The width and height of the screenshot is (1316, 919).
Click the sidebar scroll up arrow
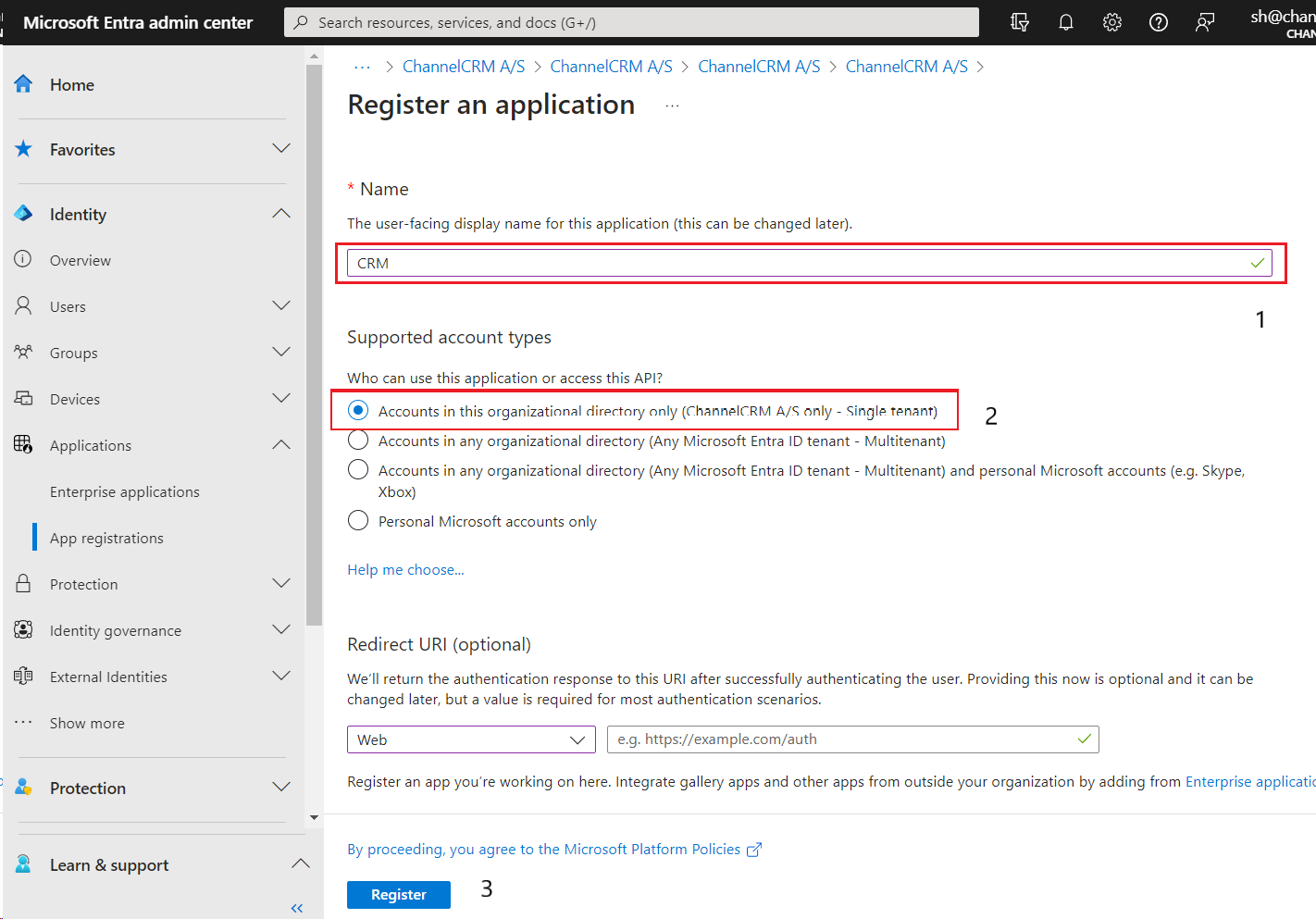pos(314,56)
